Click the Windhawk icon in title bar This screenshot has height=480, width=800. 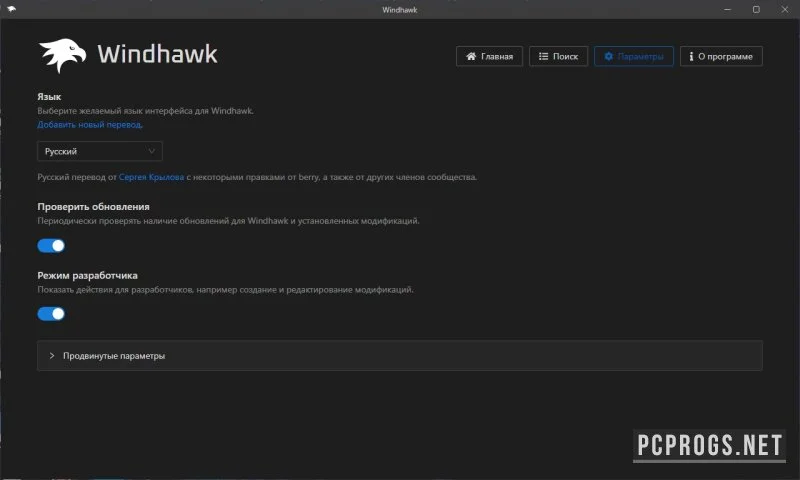(11, 9)
